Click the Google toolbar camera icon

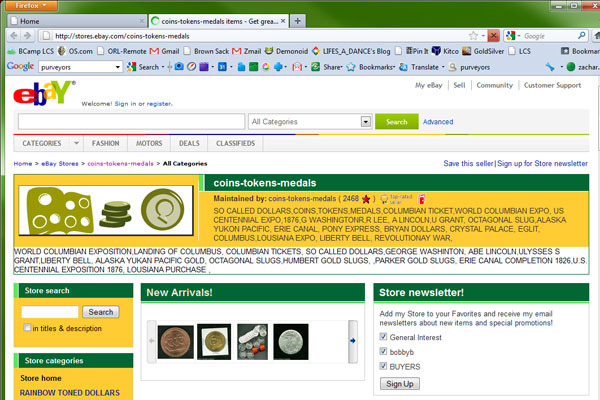179,67
